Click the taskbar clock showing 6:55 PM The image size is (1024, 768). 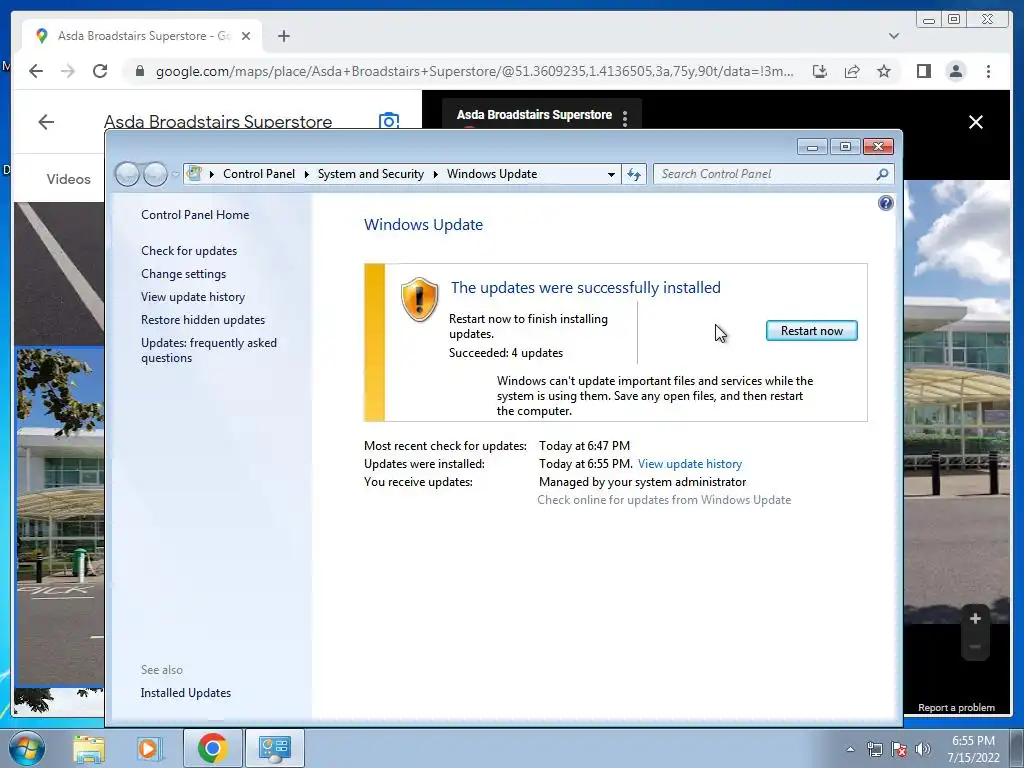(973, 749)
